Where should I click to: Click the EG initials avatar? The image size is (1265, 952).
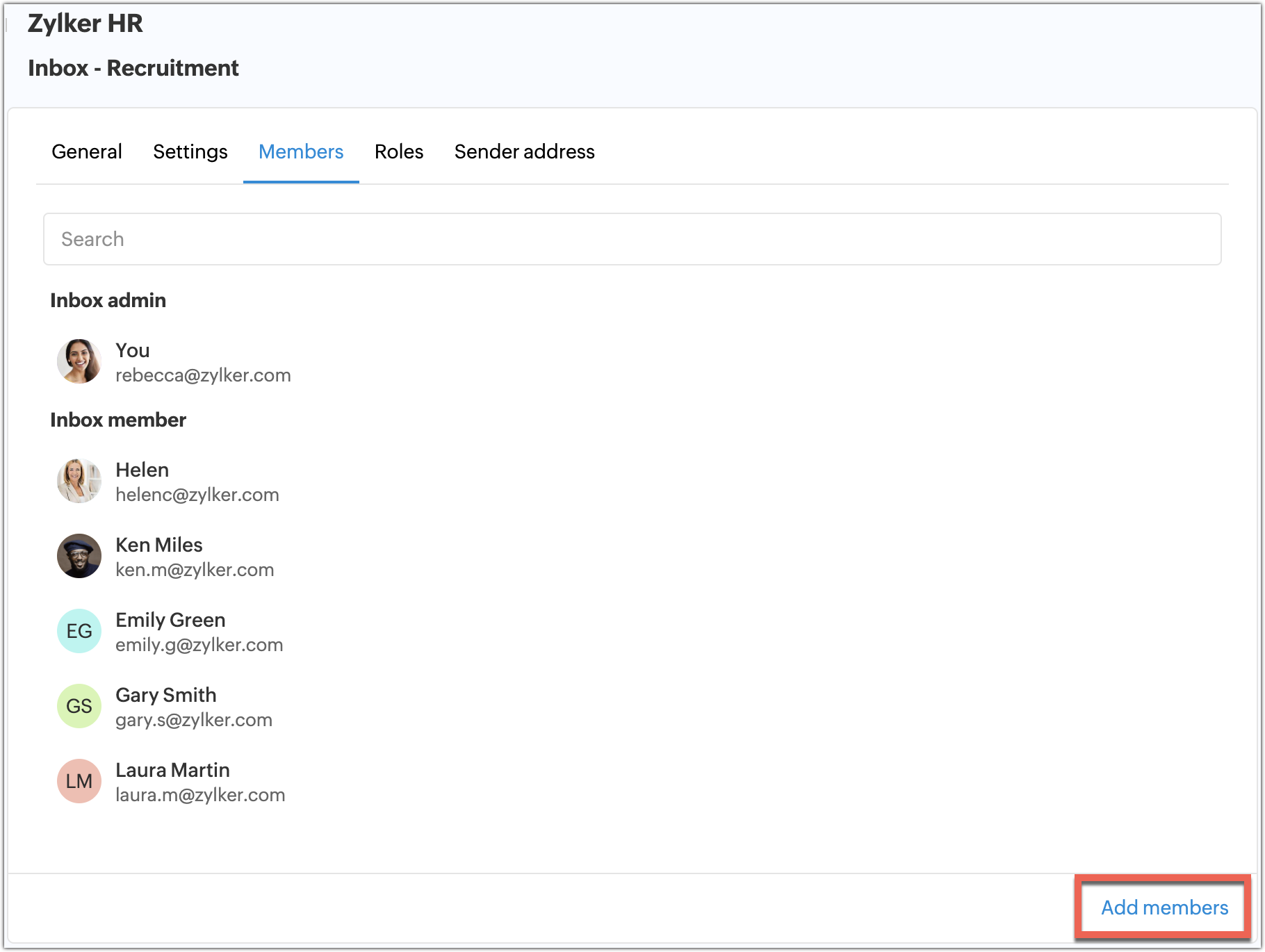[79, 631]
